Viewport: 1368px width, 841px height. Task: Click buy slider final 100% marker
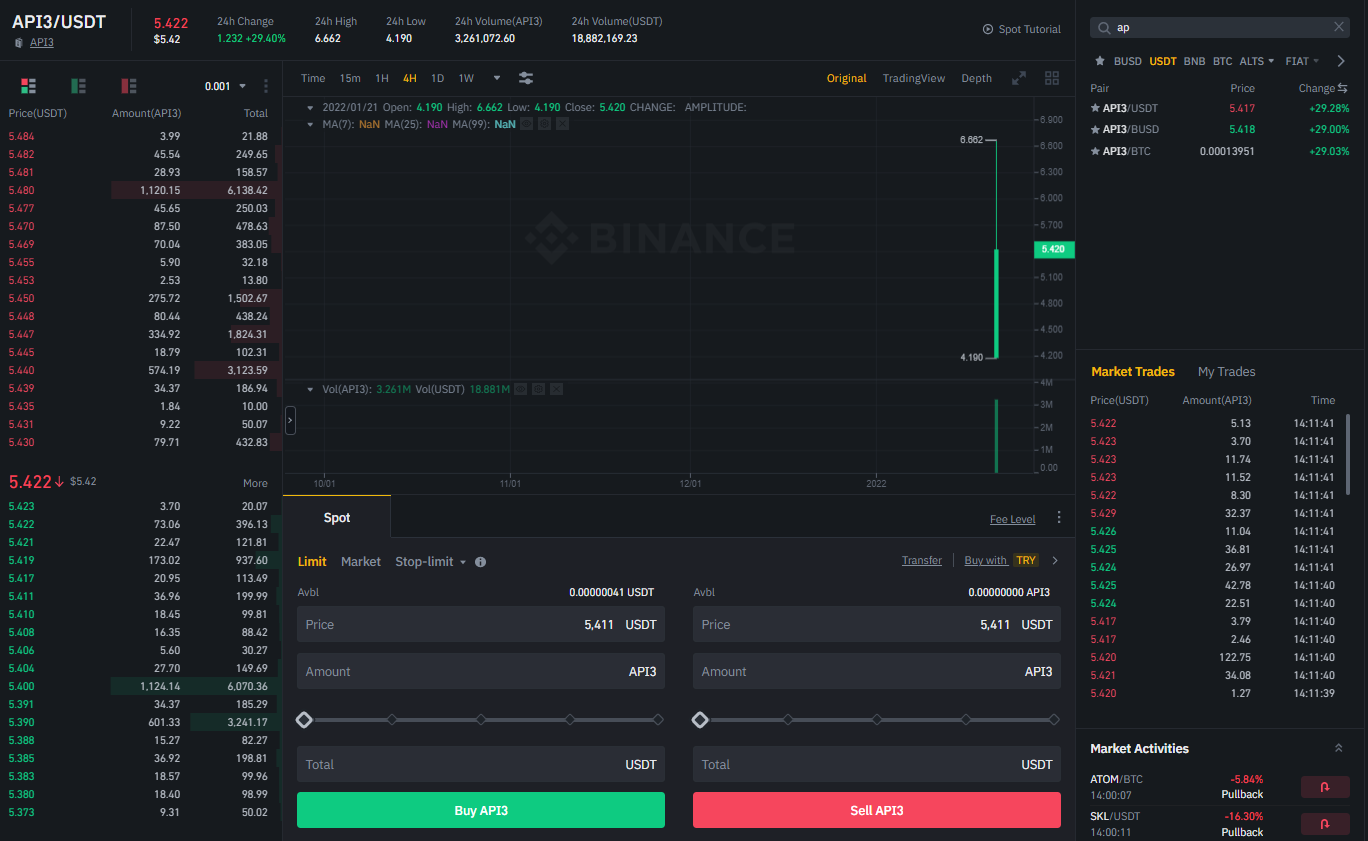coord(658,719)
